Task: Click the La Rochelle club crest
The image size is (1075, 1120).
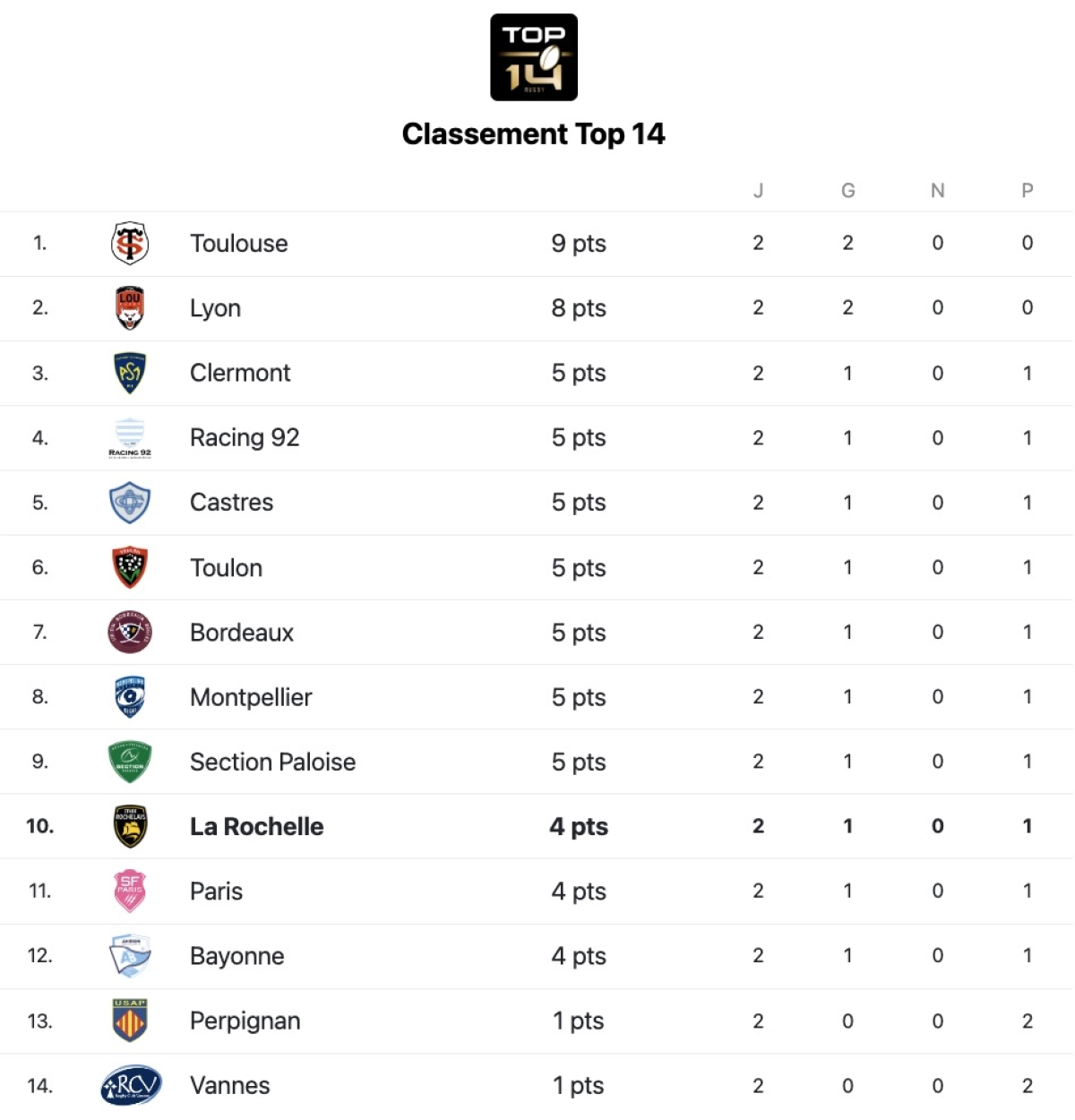Action: [x=130, y=826]
